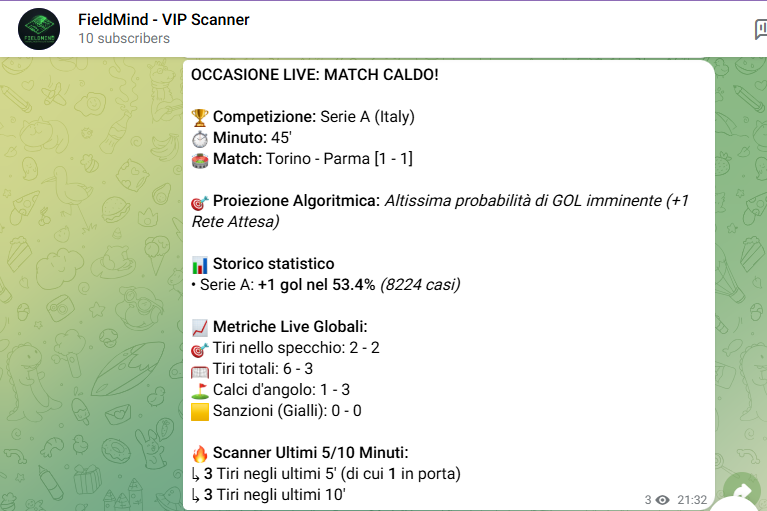Open the FieldMind channel avatar

pos(39,29)
